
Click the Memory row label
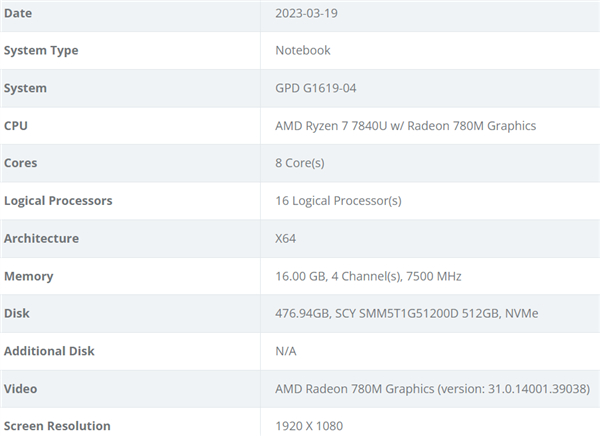[x=29, y=276]
